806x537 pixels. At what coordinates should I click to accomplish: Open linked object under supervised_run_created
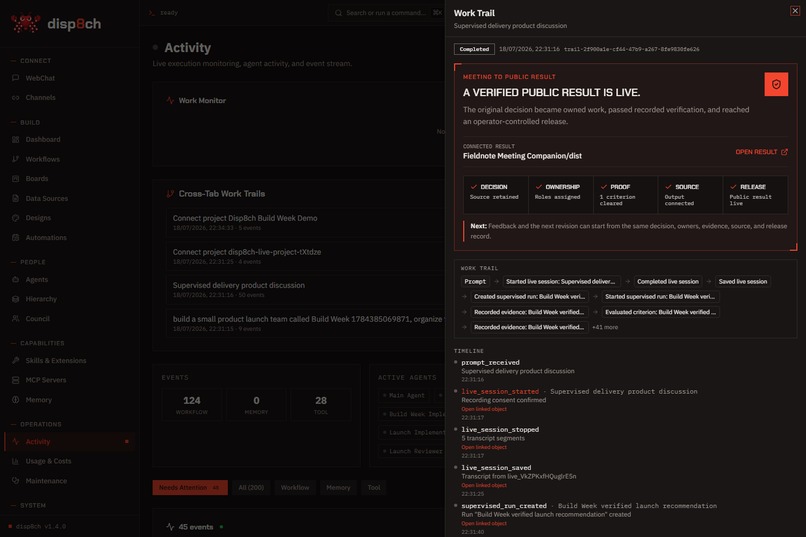484,524
